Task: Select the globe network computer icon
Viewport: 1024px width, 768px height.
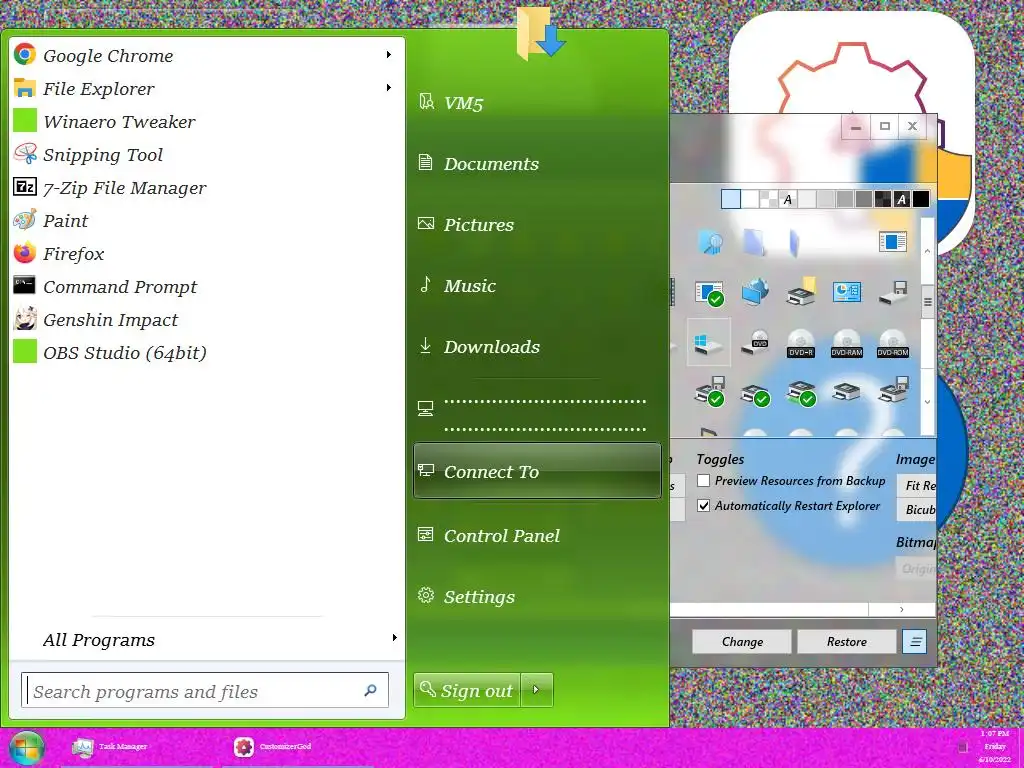Action: (755, 292)
